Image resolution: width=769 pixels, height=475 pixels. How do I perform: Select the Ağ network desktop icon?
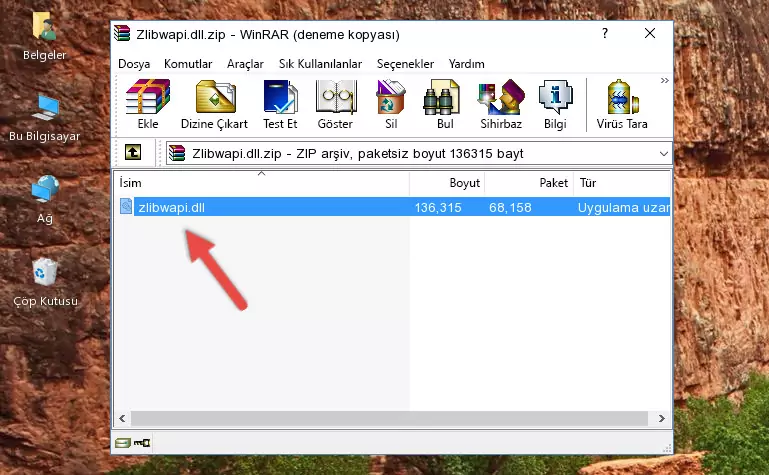click(x=45, y=199)
